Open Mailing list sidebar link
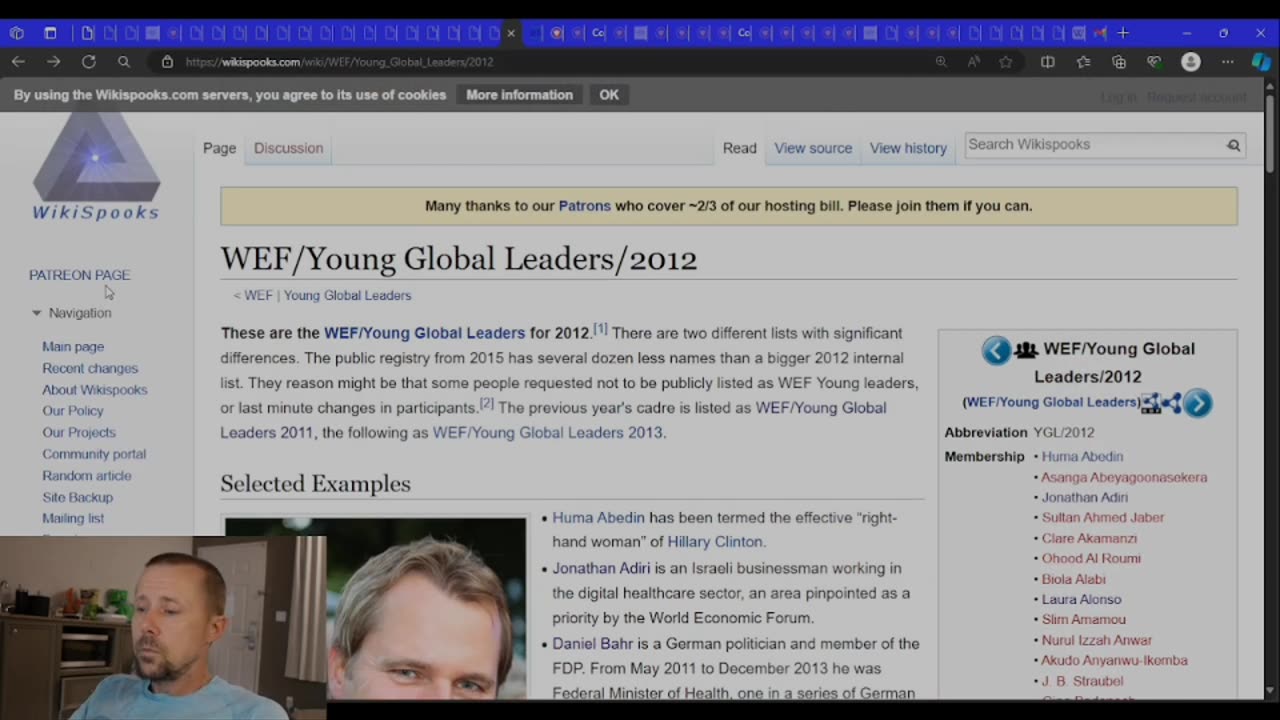1280x720 pixels. (73, 518)
